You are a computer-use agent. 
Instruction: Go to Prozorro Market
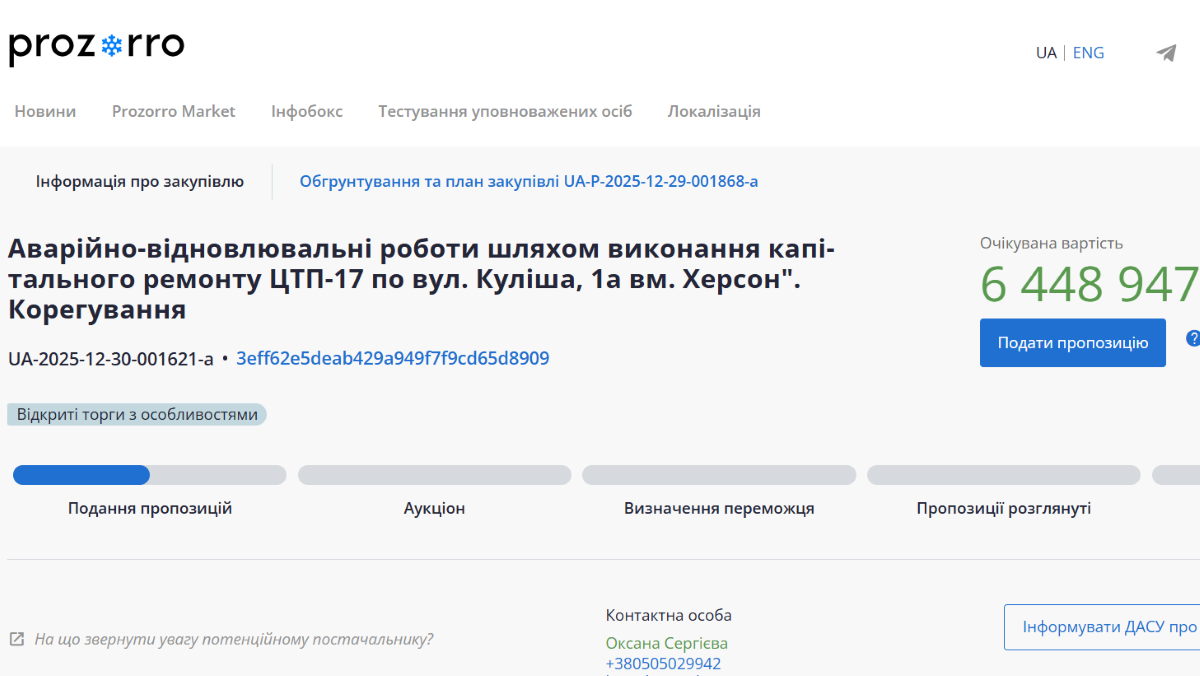click(173, 111)
